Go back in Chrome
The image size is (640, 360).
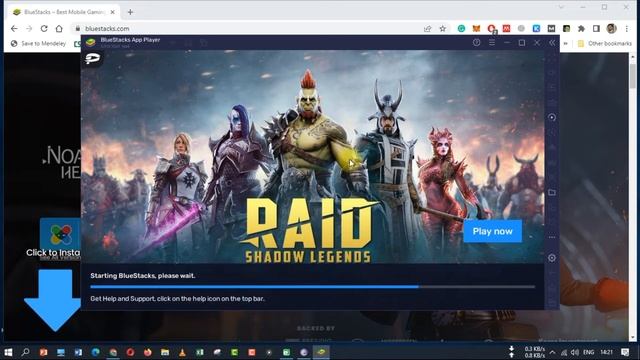click(14, 29)
